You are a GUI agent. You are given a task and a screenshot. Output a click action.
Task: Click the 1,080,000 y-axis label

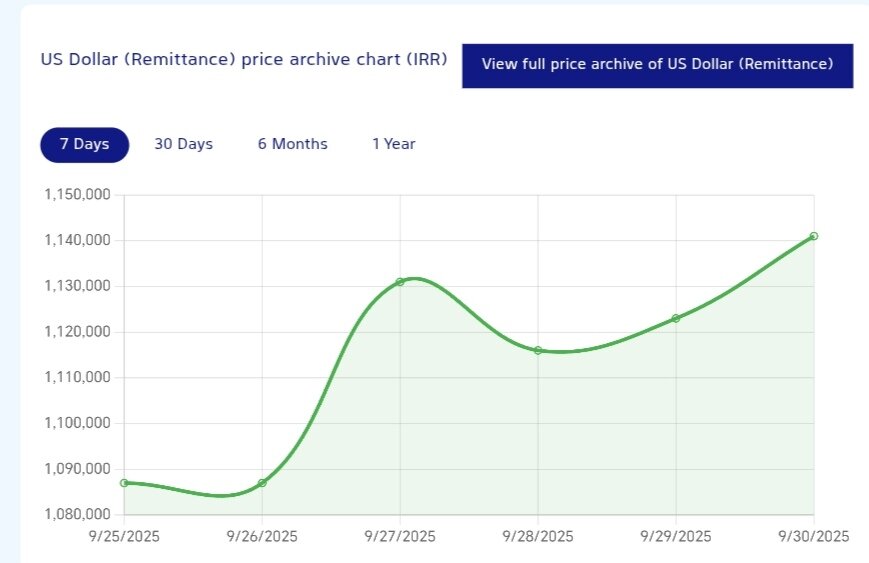pyautogui.click(x=78, y=515)
